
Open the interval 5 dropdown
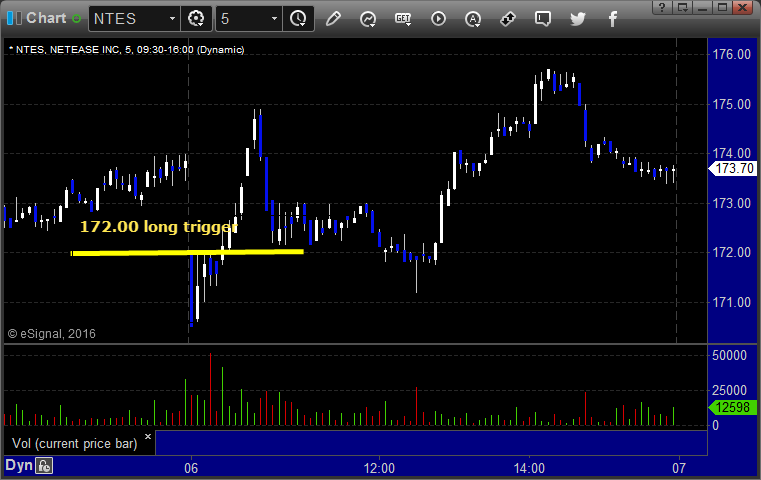click(274, 19)
